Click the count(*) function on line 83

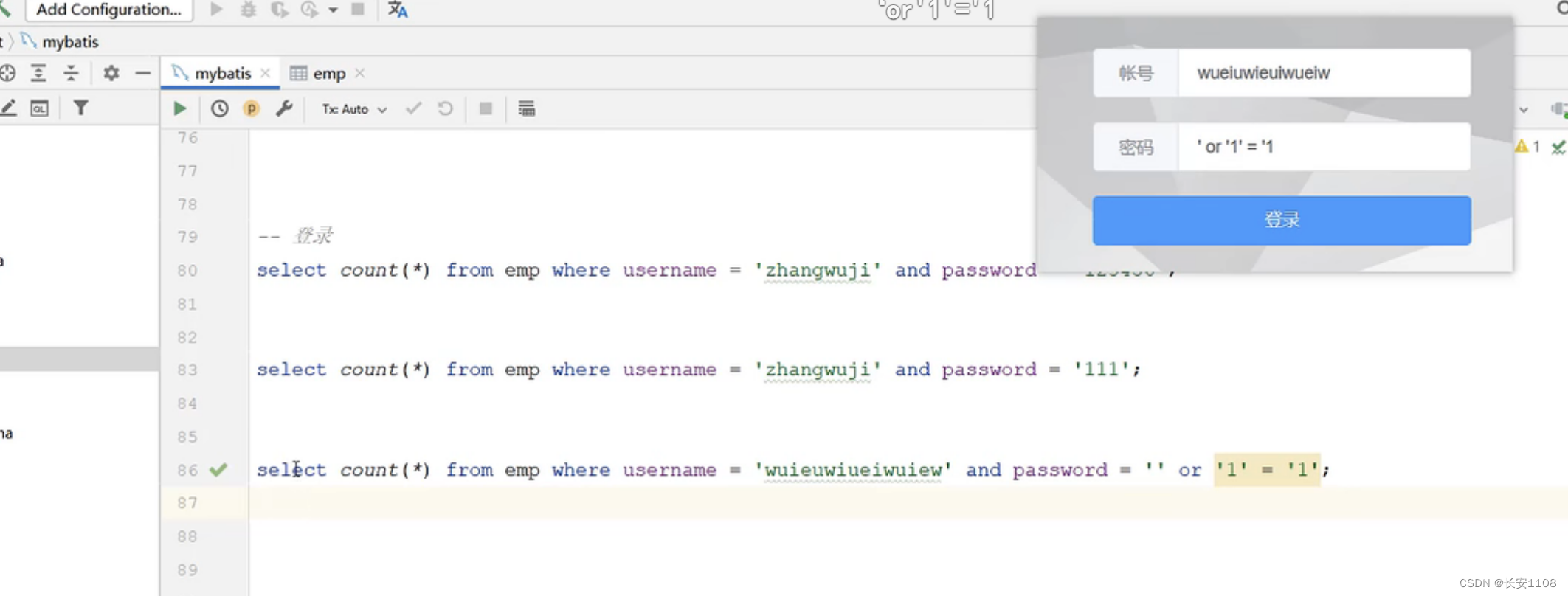pyautogui.click(x=385, y=370)
